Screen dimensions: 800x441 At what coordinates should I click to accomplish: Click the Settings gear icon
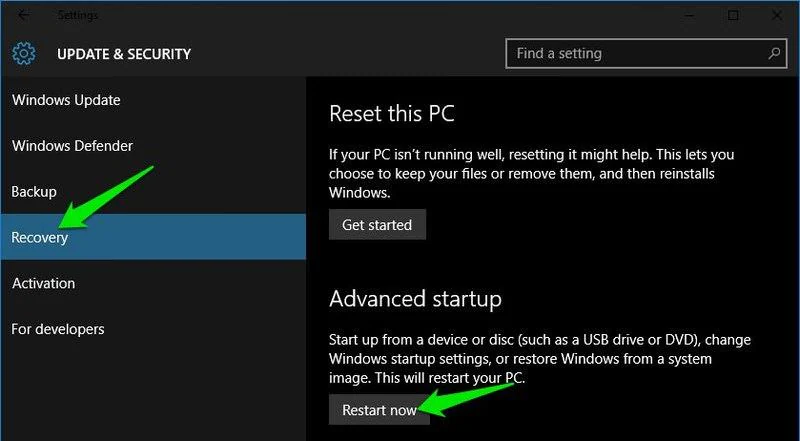click(x=24, y=53)
